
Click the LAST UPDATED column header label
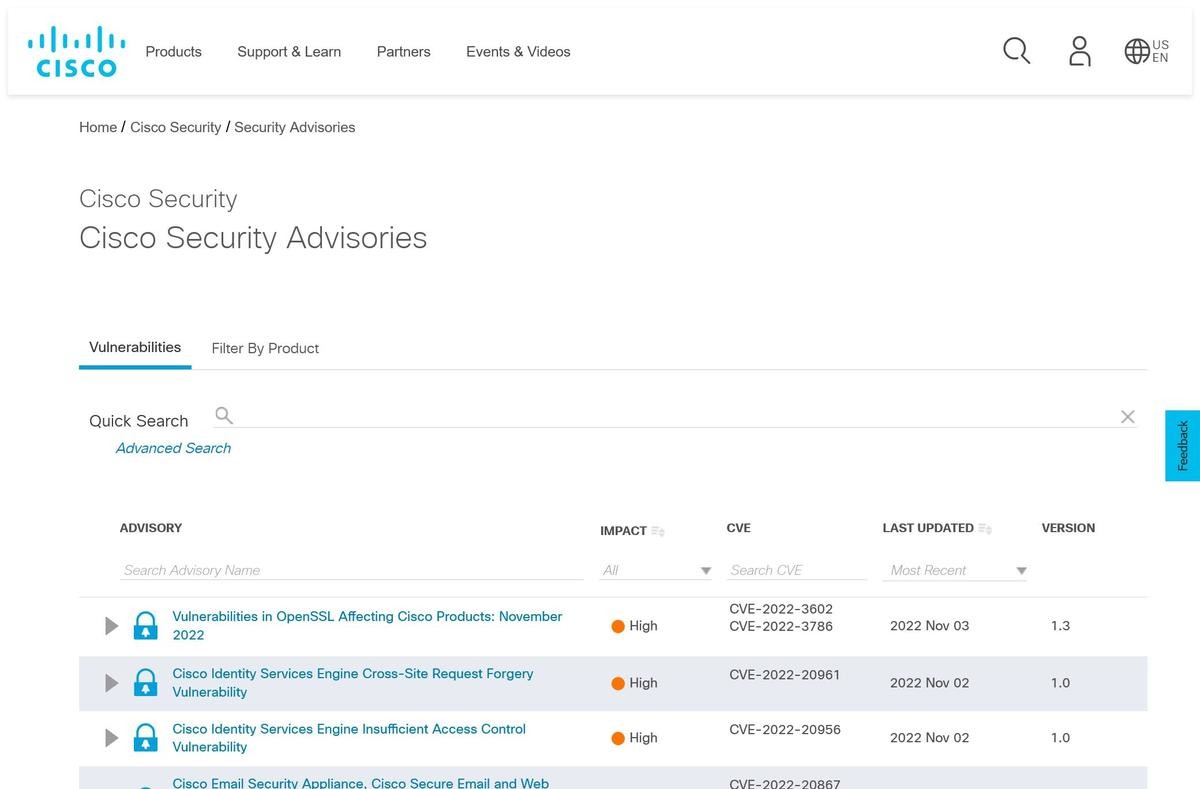(928, 528)
